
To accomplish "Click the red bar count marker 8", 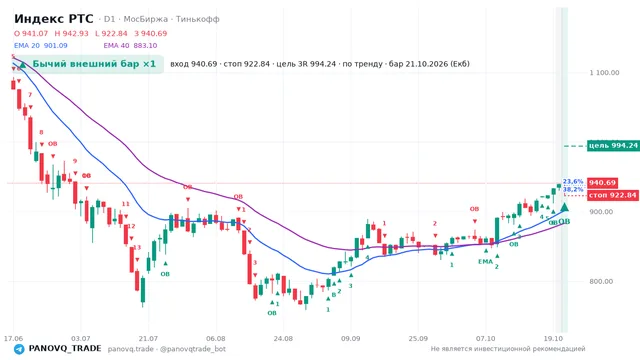I will click(x=41, y=132).
